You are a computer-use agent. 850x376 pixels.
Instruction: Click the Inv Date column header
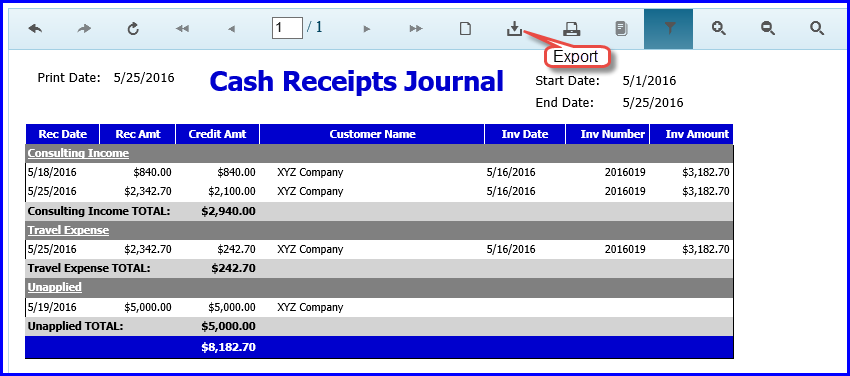point(525,134)
